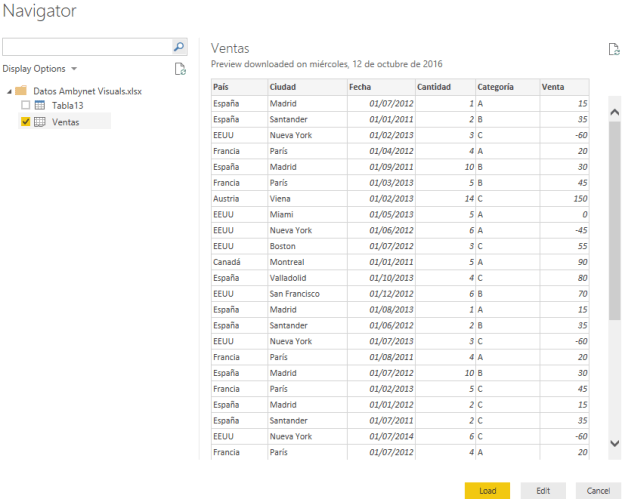
Task: Click the Datos Ambynet Visuals.xlsx folder icon
Action: (21, 90)
